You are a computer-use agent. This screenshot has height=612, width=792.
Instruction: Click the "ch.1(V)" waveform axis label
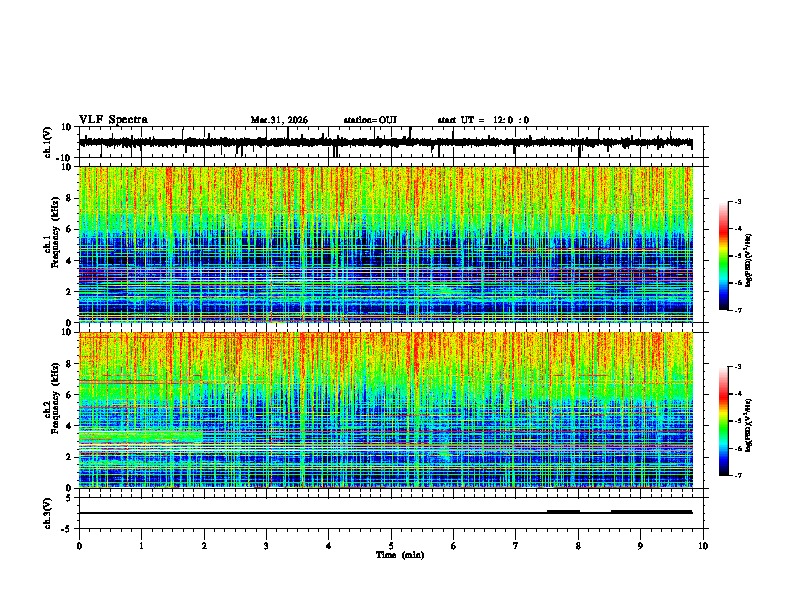click(48, 142)
